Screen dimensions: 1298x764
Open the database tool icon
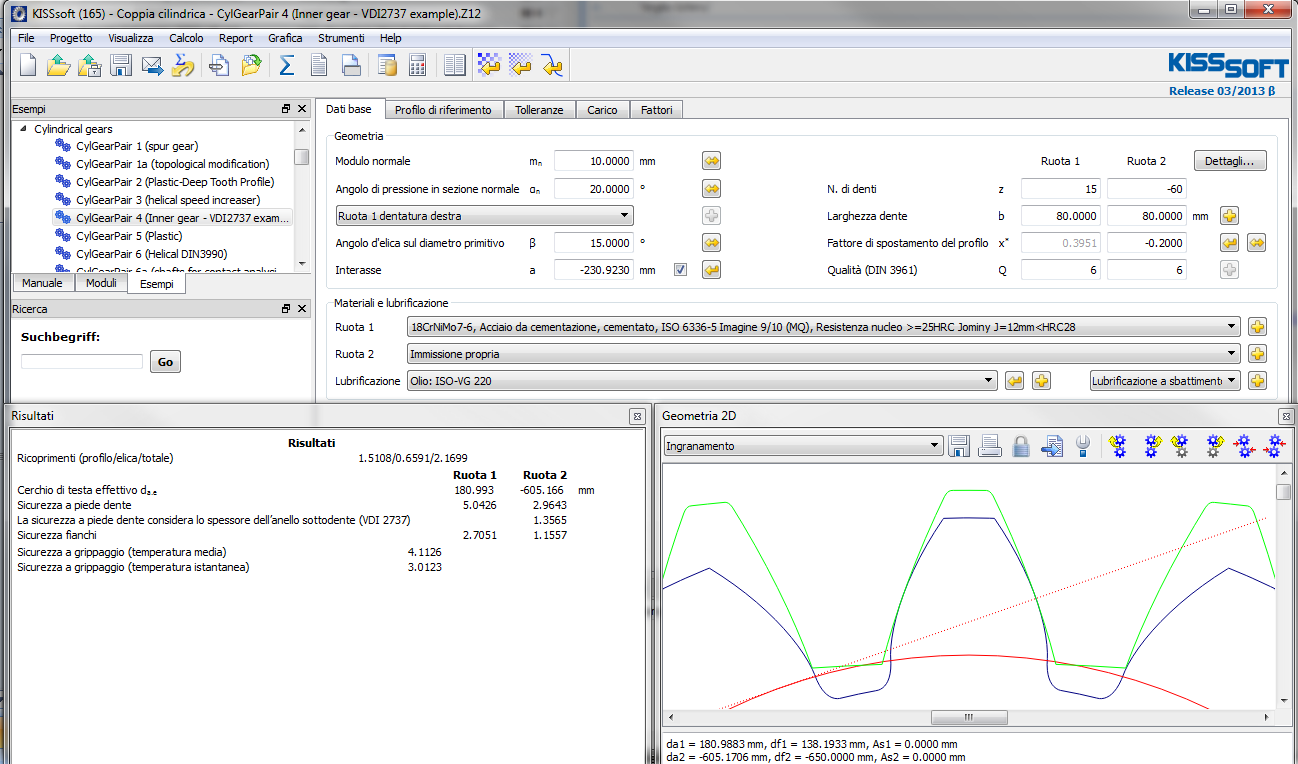(386, 66)
